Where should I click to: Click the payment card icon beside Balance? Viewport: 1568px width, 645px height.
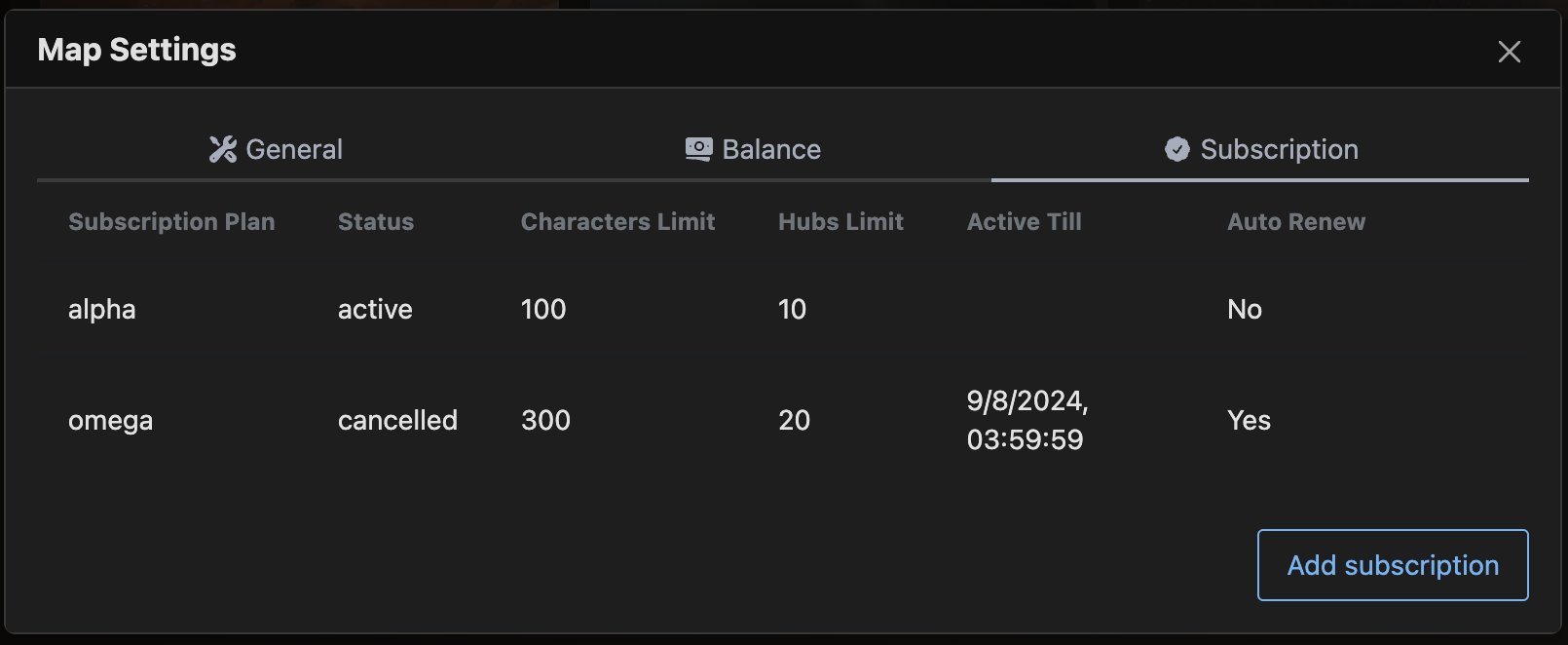(697, 148)
